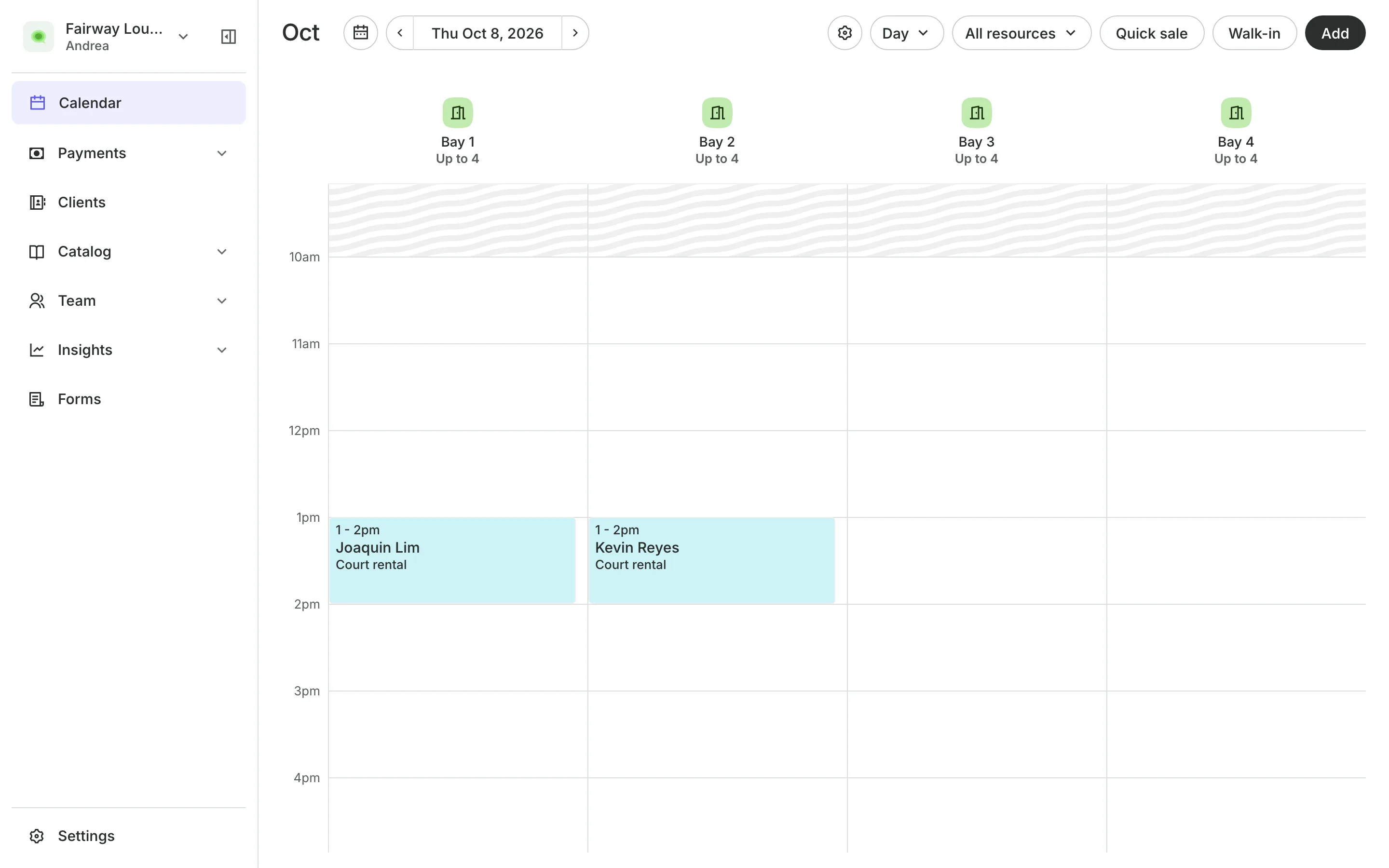
Task: Open the Clients section
Action: 129,202
